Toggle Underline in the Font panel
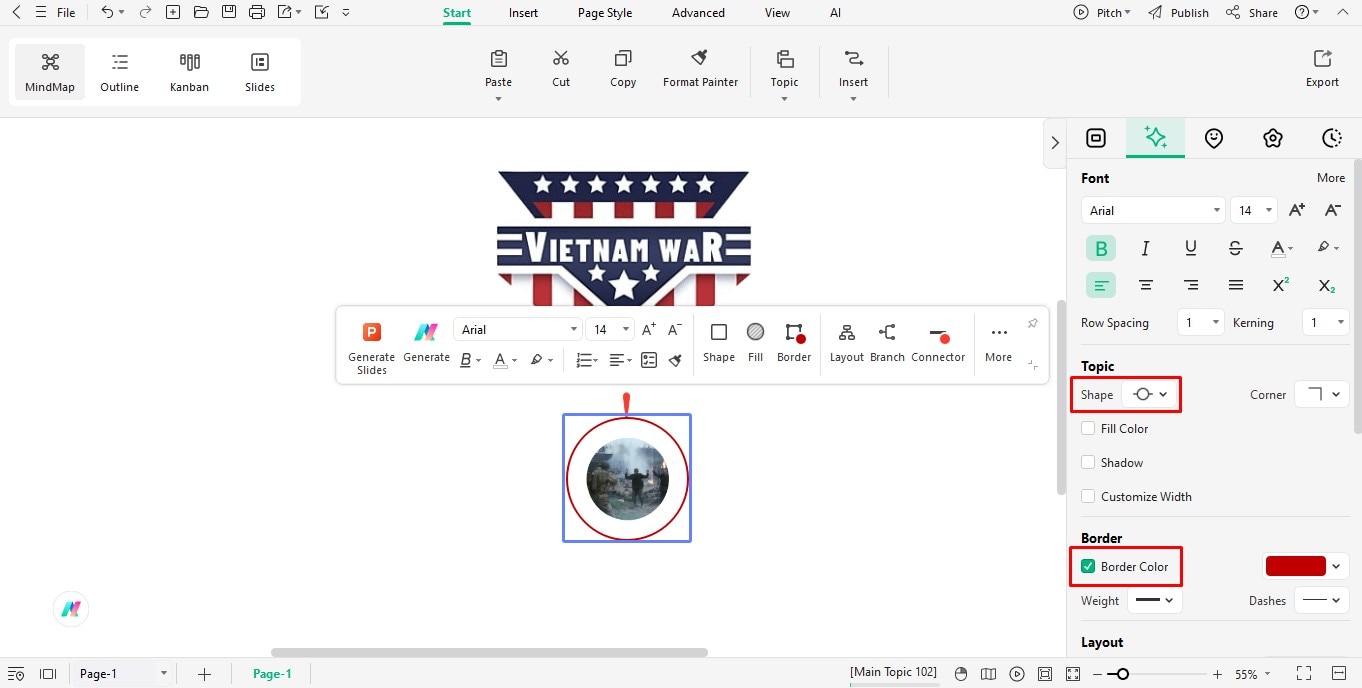1362x688 pixels. click(1191, 248)
